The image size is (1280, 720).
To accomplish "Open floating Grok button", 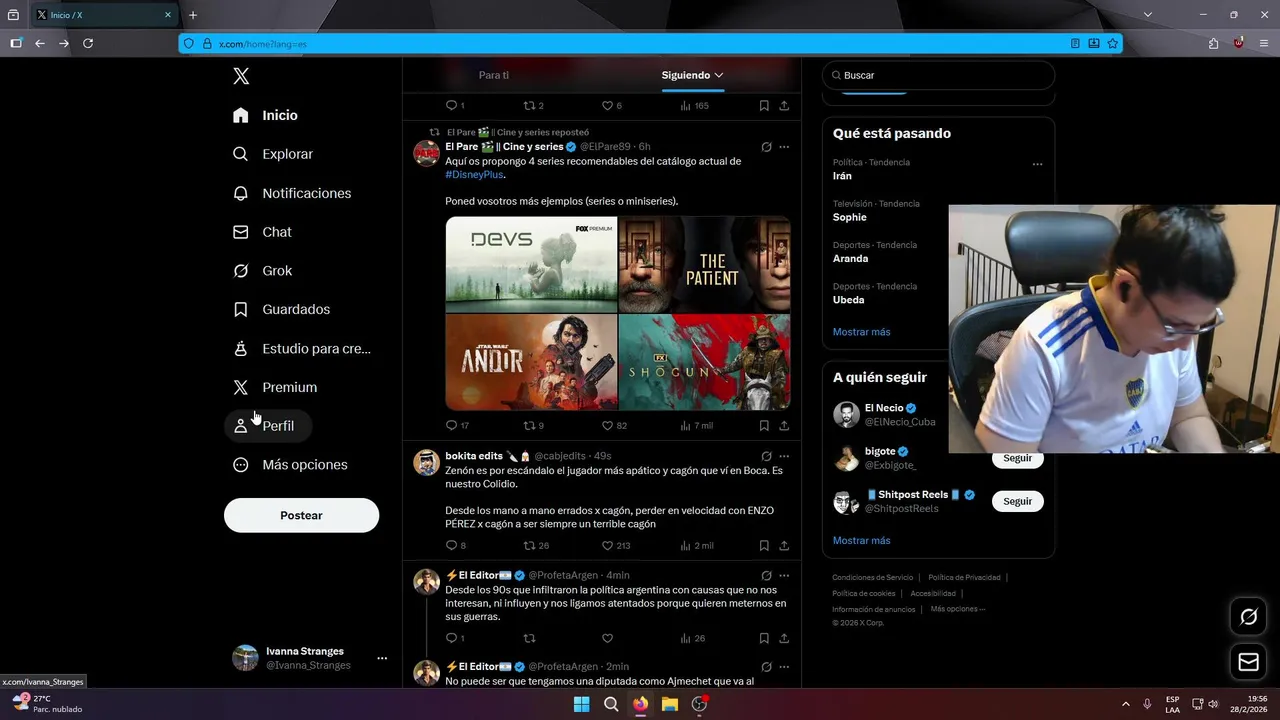I will pyautogui.click(x=1248, y=617).
